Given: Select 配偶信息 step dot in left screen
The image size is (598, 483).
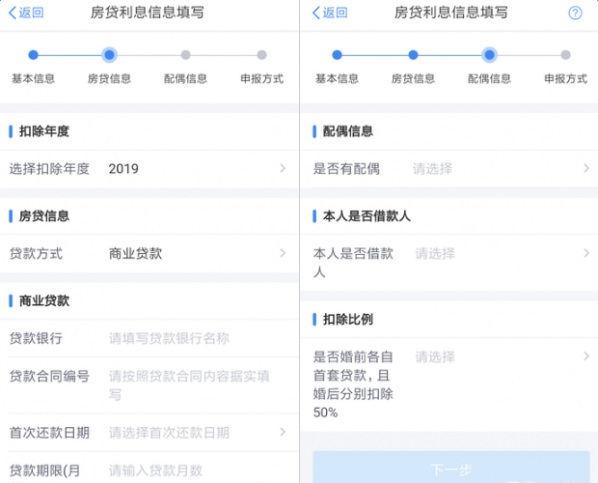Looking at the screenshot, I should (186, 55).
